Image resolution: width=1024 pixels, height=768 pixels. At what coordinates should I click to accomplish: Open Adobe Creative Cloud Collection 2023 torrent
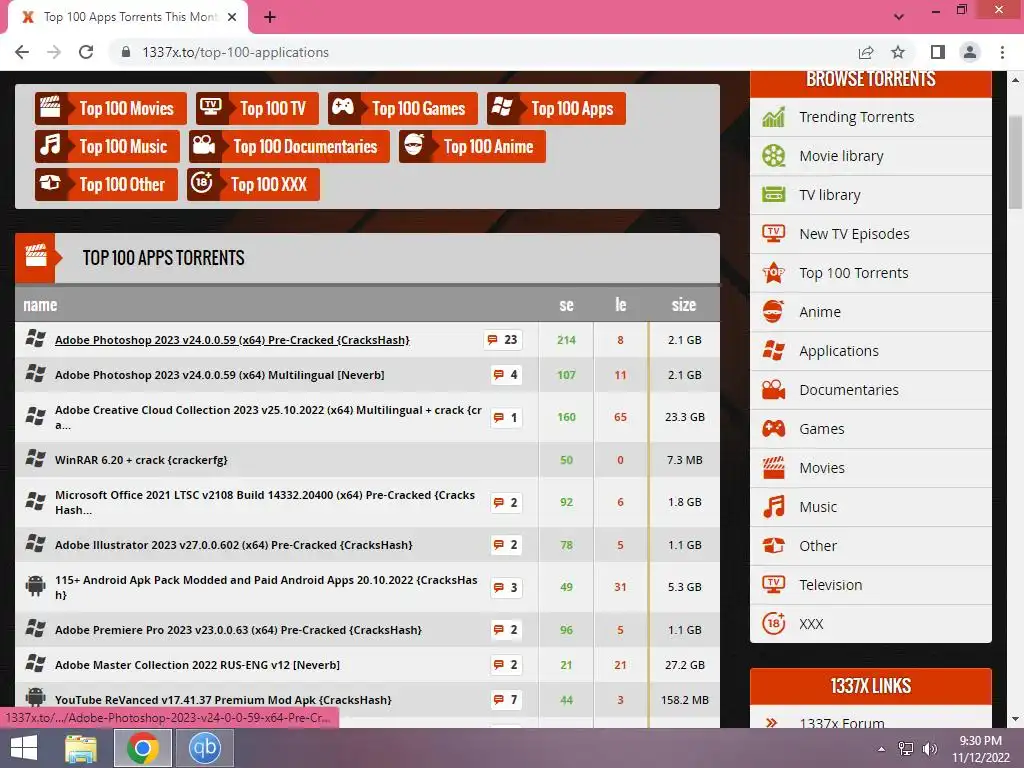click(268, 417)
